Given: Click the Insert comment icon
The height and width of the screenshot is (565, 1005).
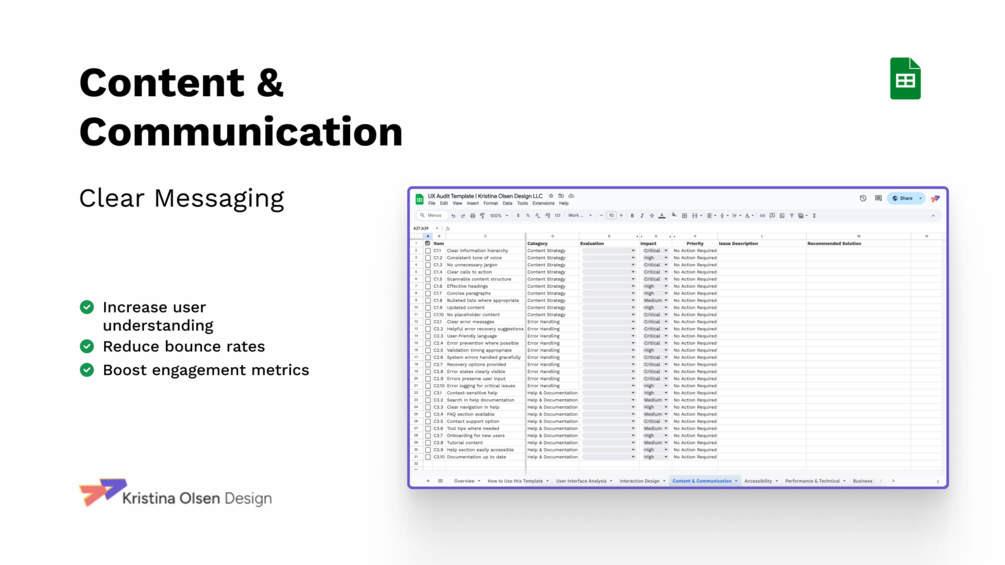Looking at the screenshot, I should click(x=772, y=215).
